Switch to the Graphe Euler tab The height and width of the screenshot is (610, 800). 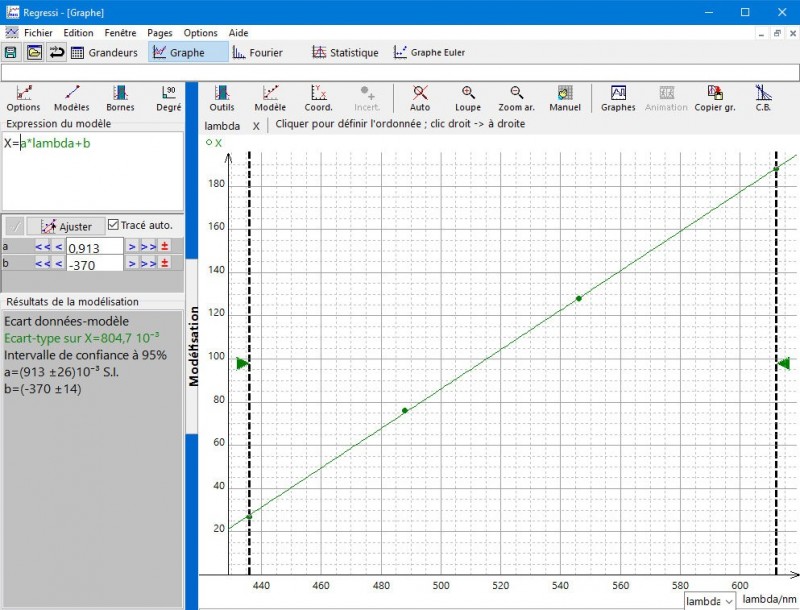point(429,53)
